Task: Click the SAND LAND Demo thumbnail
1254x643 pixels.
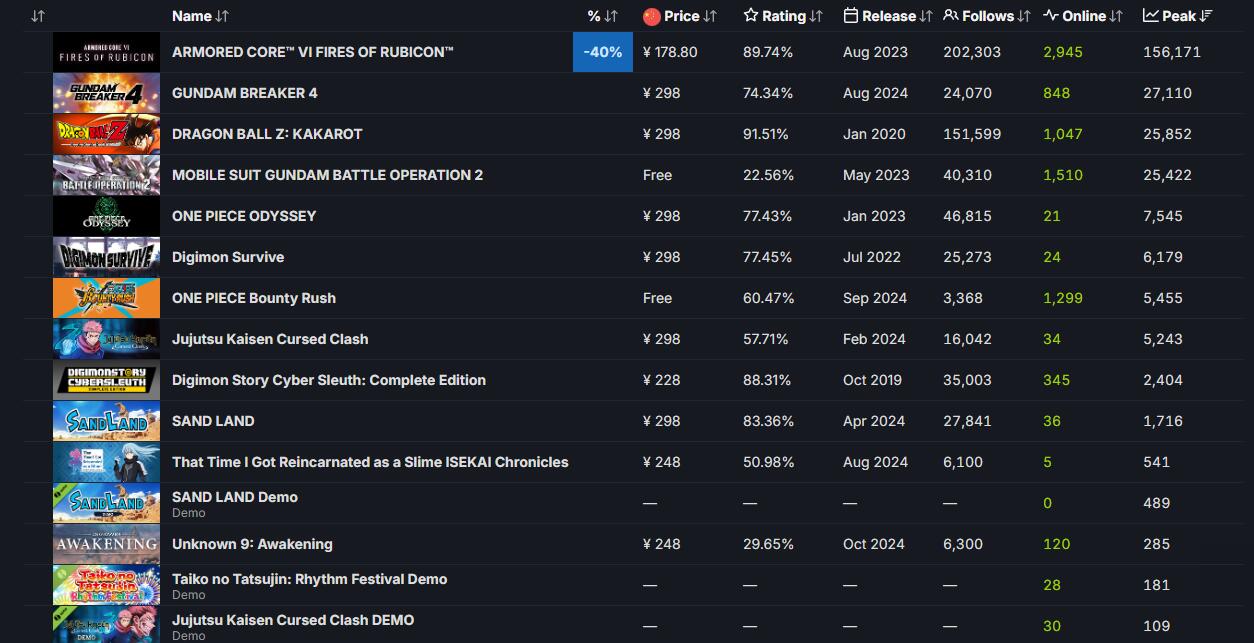Action: [106, 503]
